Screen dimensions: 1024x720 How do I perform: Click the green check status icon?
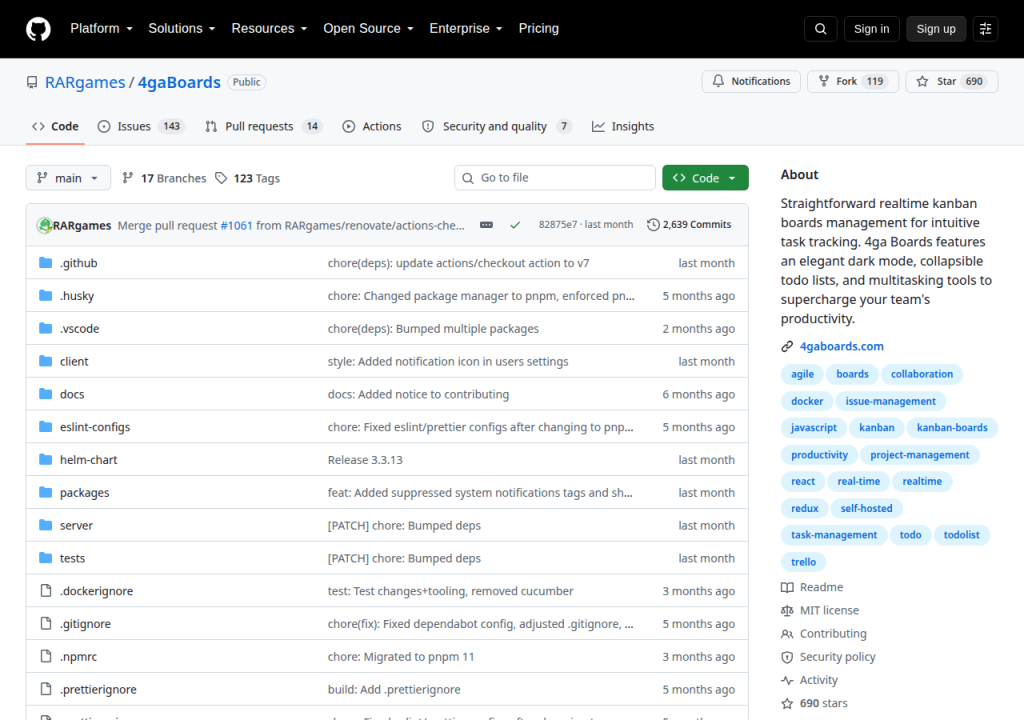[x=515, y=225]
